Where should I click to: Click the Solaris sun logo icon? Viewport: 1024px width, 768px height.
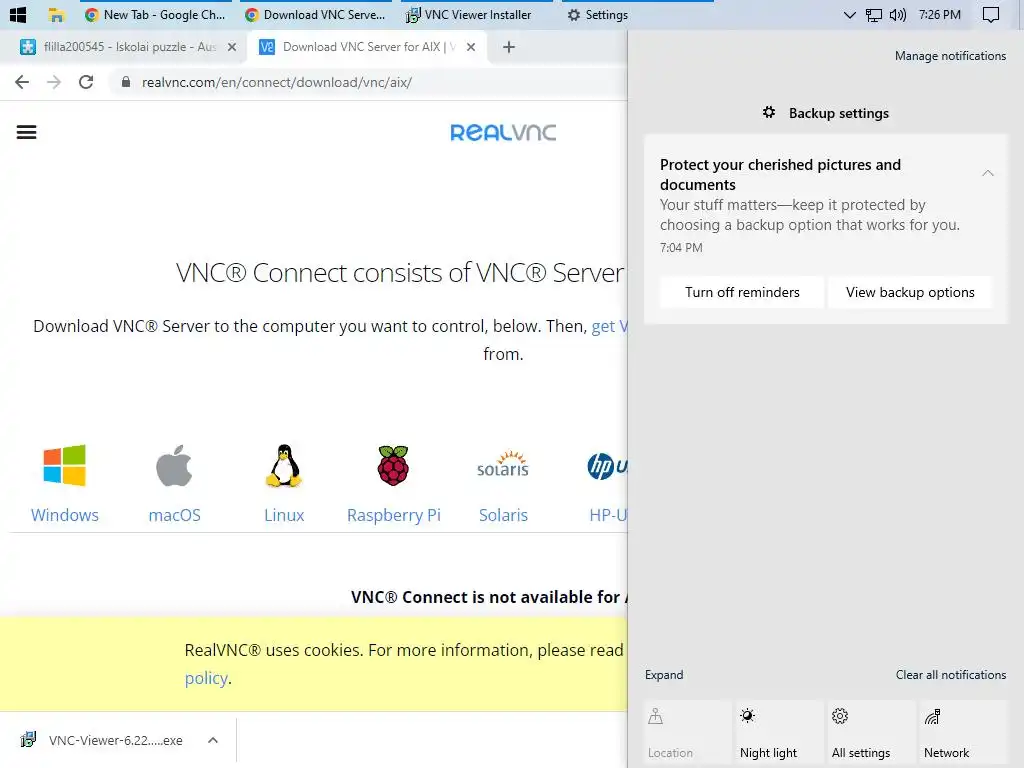(503, 464)
